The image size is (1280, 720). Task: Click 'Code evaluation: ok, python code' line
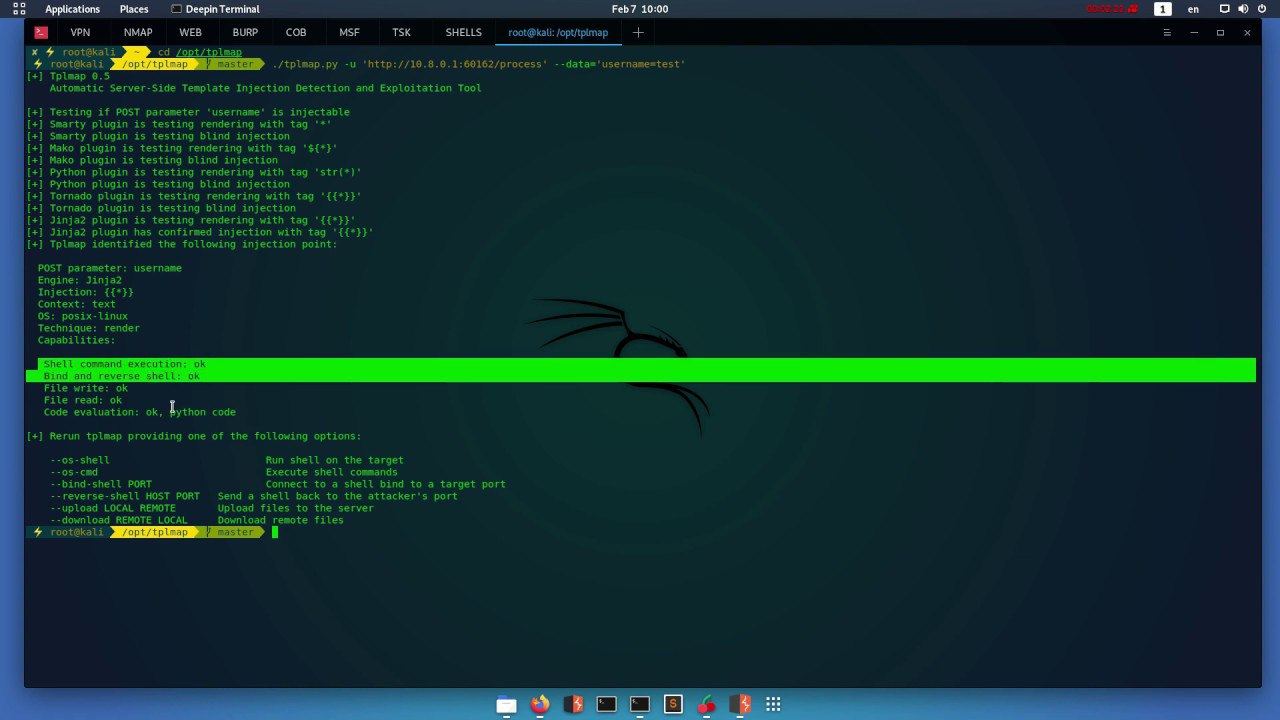[x=140, y=412]
